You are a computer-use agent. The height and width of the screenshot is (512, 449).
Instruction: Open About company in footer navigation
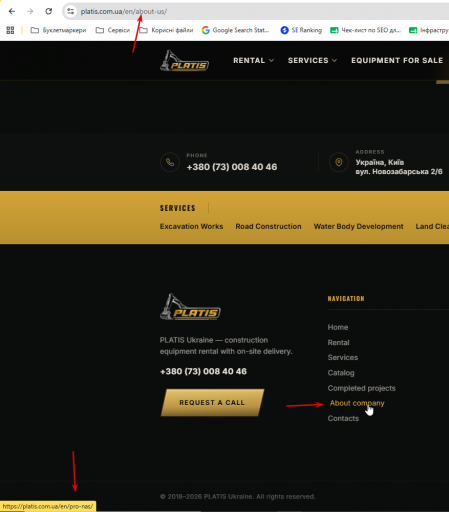[x=357, y=403]
